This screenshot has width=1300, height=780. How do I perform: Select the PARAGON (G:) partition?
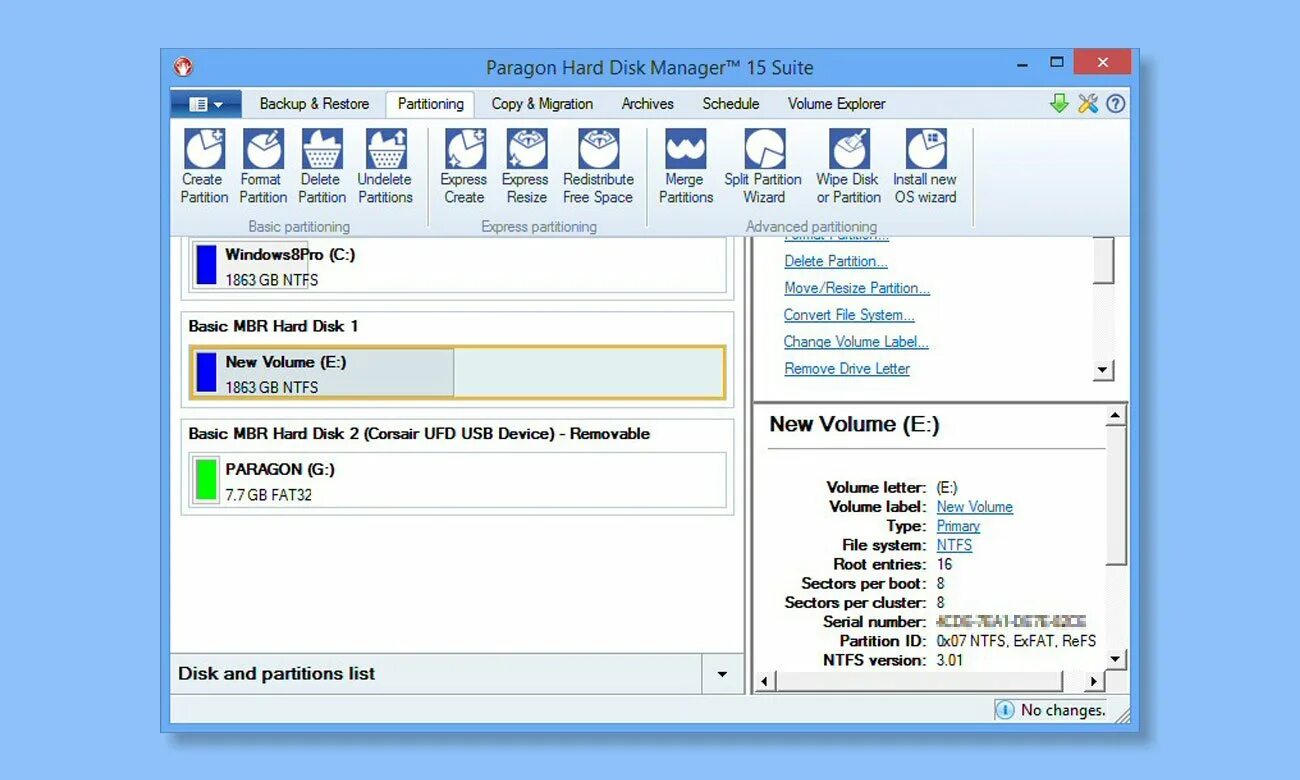click(x=458, y=481)
